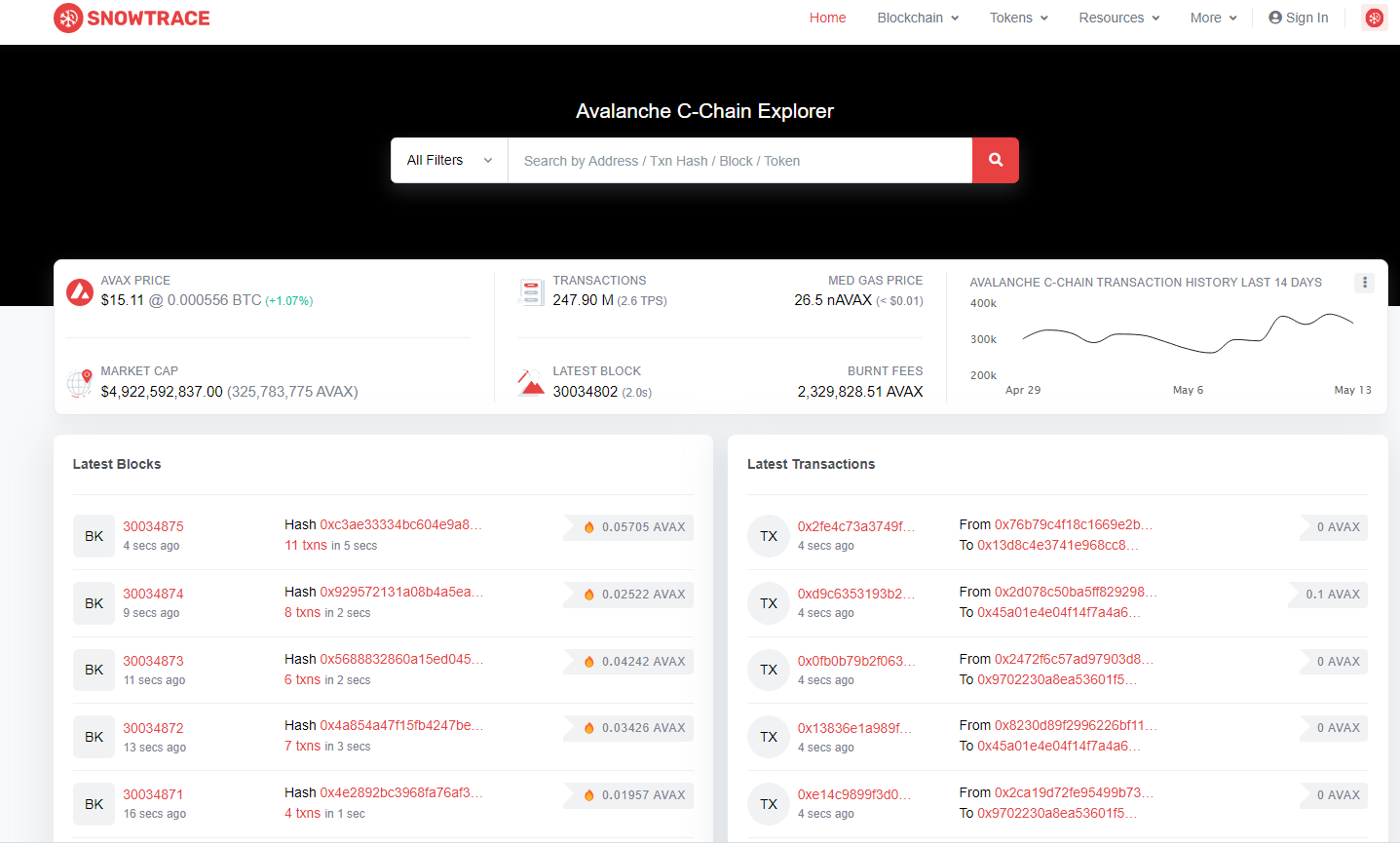This screenshot has height=846, width=1400.
Task: Open block number 30034873
Action: pos(153,661)
